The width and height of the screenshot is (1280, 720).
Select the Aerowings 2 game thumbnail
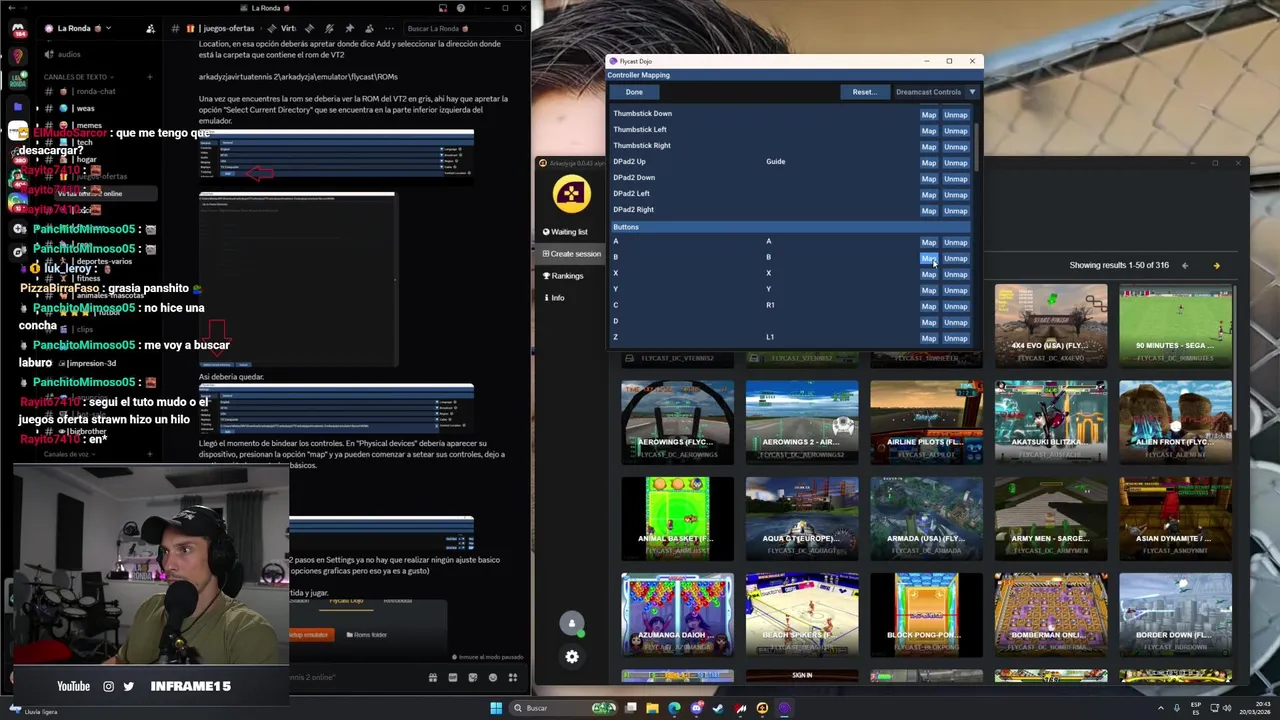tap(802, 421)
